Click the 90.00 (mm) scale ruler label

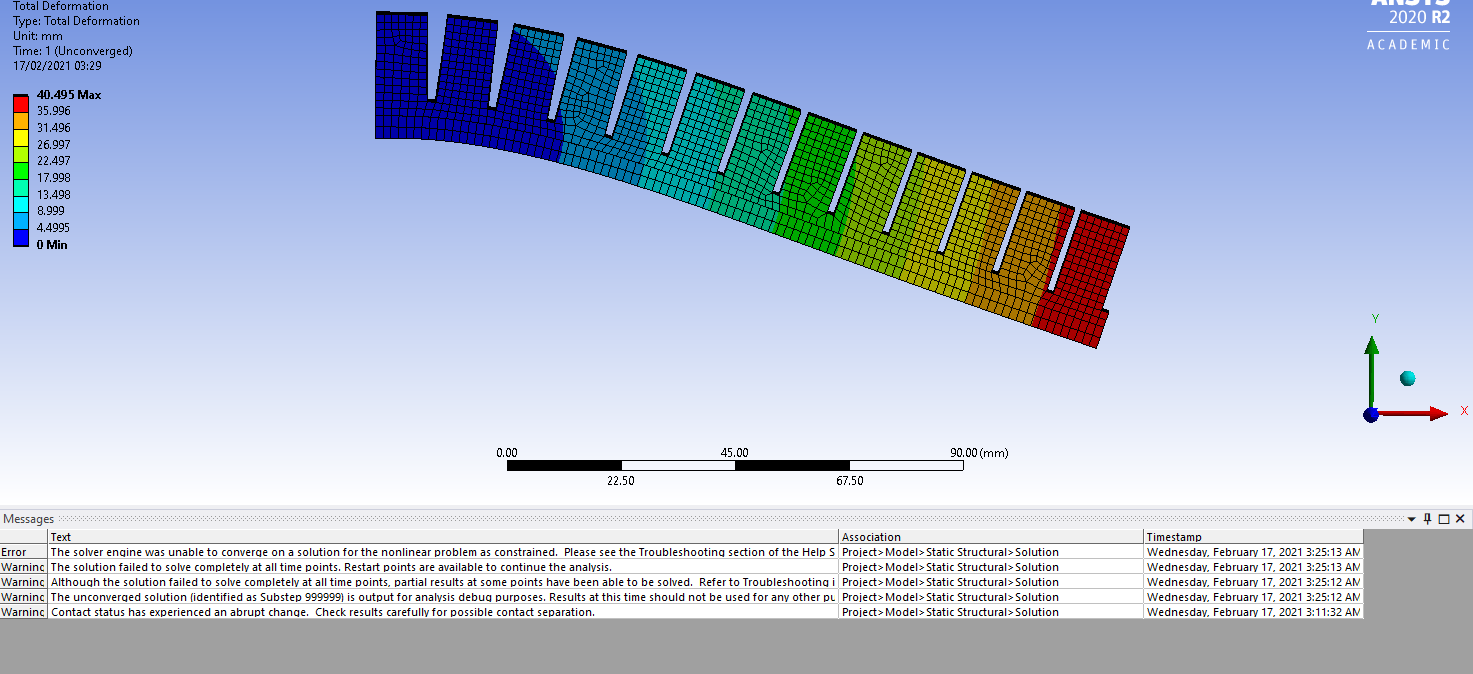[x=979, y=453]
